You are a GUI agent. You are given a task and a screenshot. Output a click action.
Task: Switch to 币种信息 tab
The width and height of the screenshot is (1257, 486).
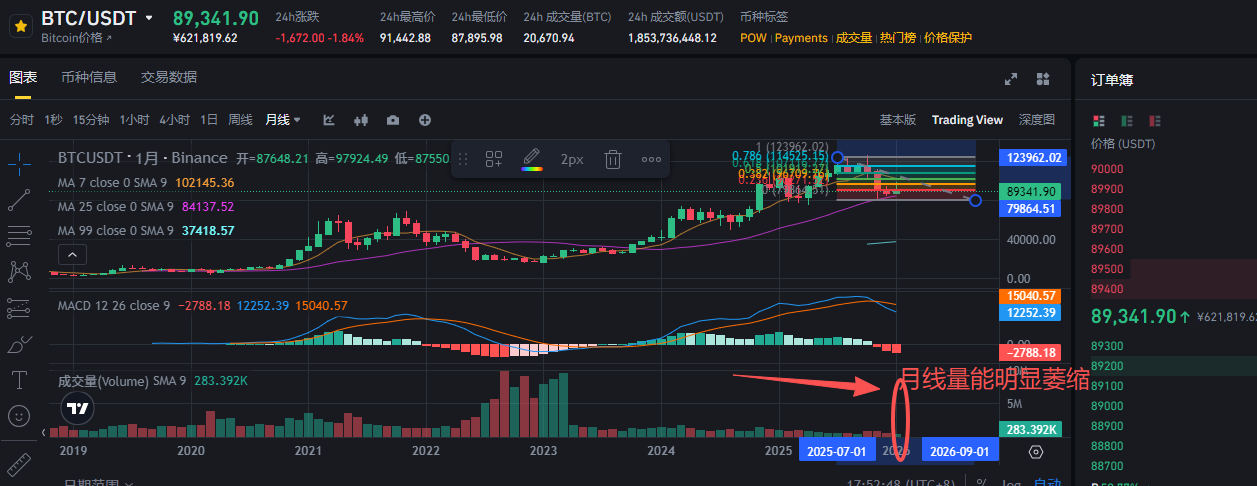89,77
